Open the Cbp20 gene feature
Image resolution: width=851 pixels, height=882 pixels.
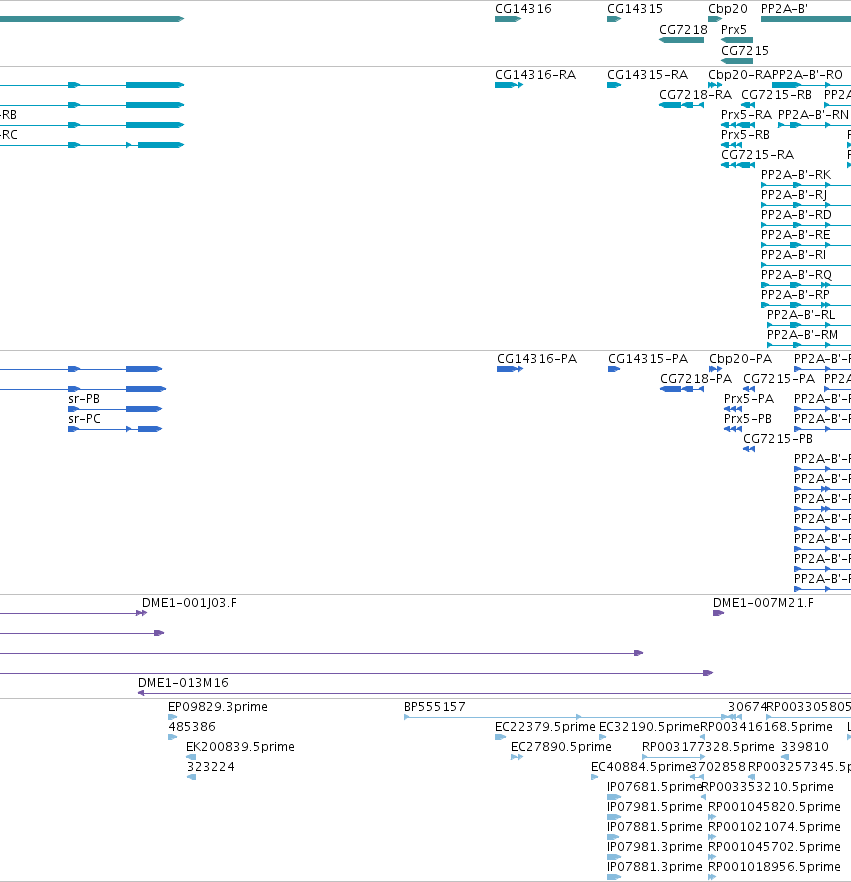pos(715,19)
